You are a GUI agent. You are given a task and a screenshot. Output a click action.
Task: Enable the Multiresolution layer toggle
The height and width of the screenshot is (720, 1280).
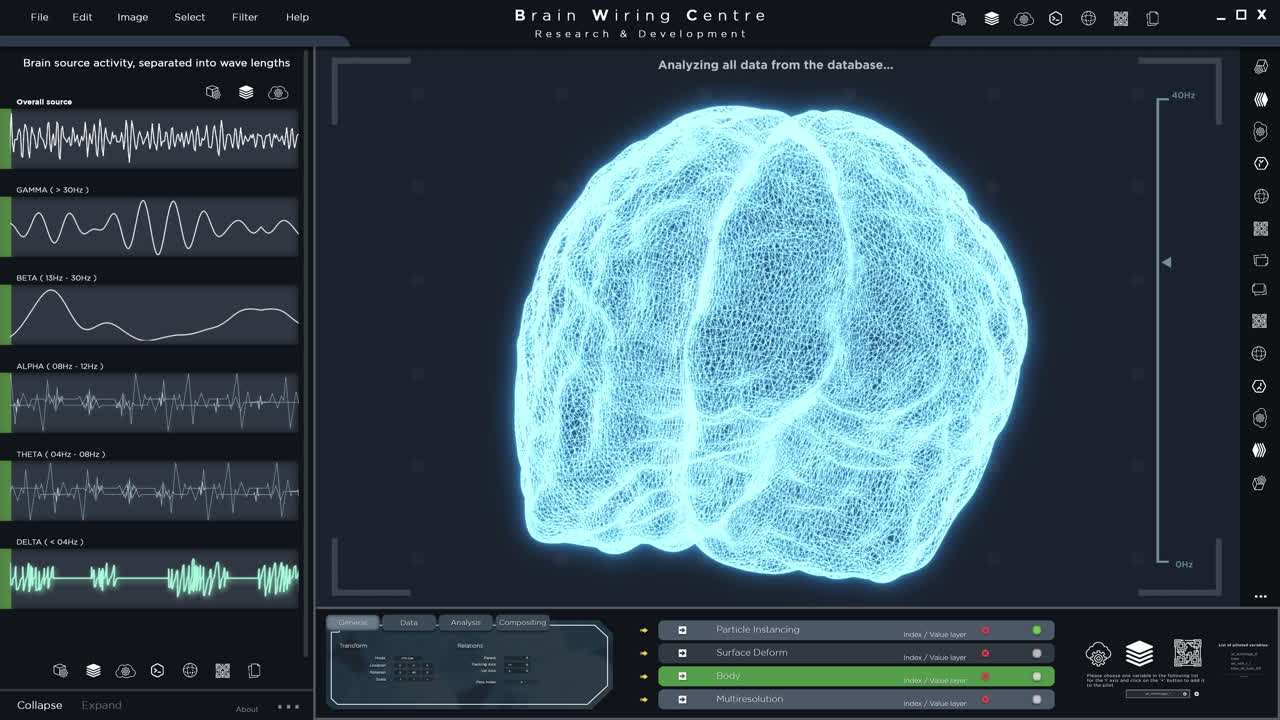(x=1036, y=698)
